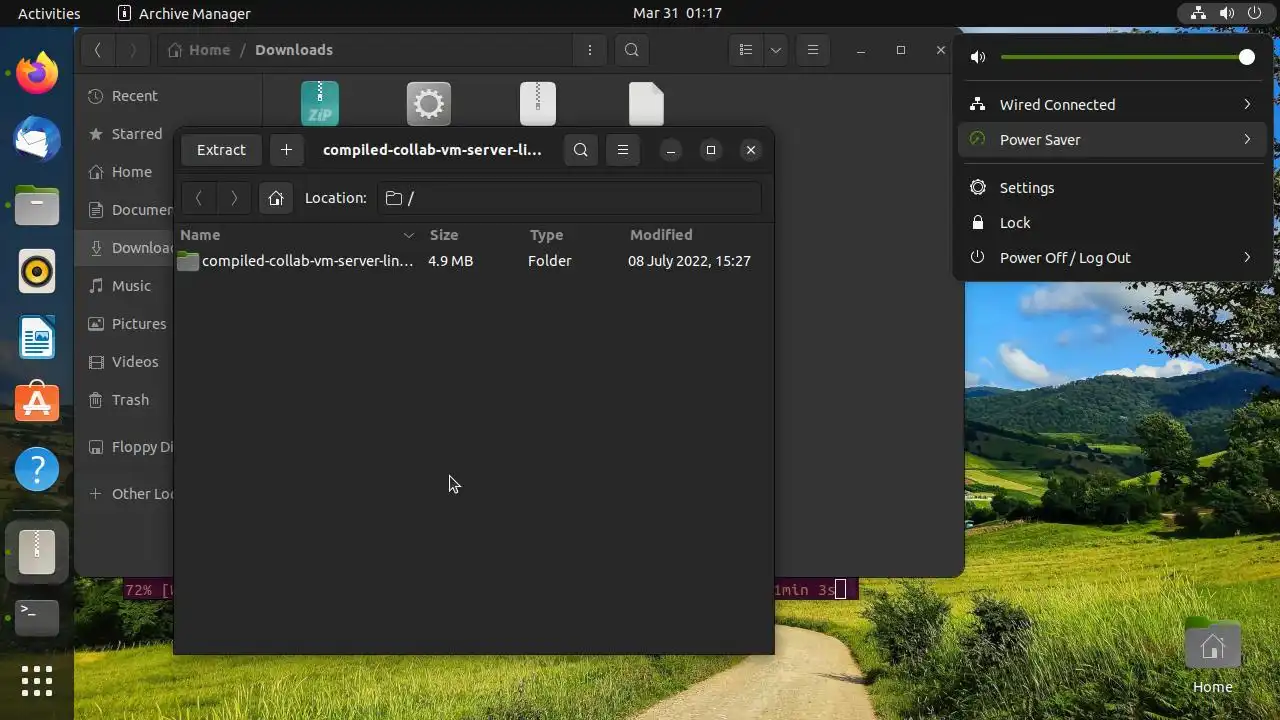Show Applications grid
This screenshot has width=1280, height=720.
[37, 681]
